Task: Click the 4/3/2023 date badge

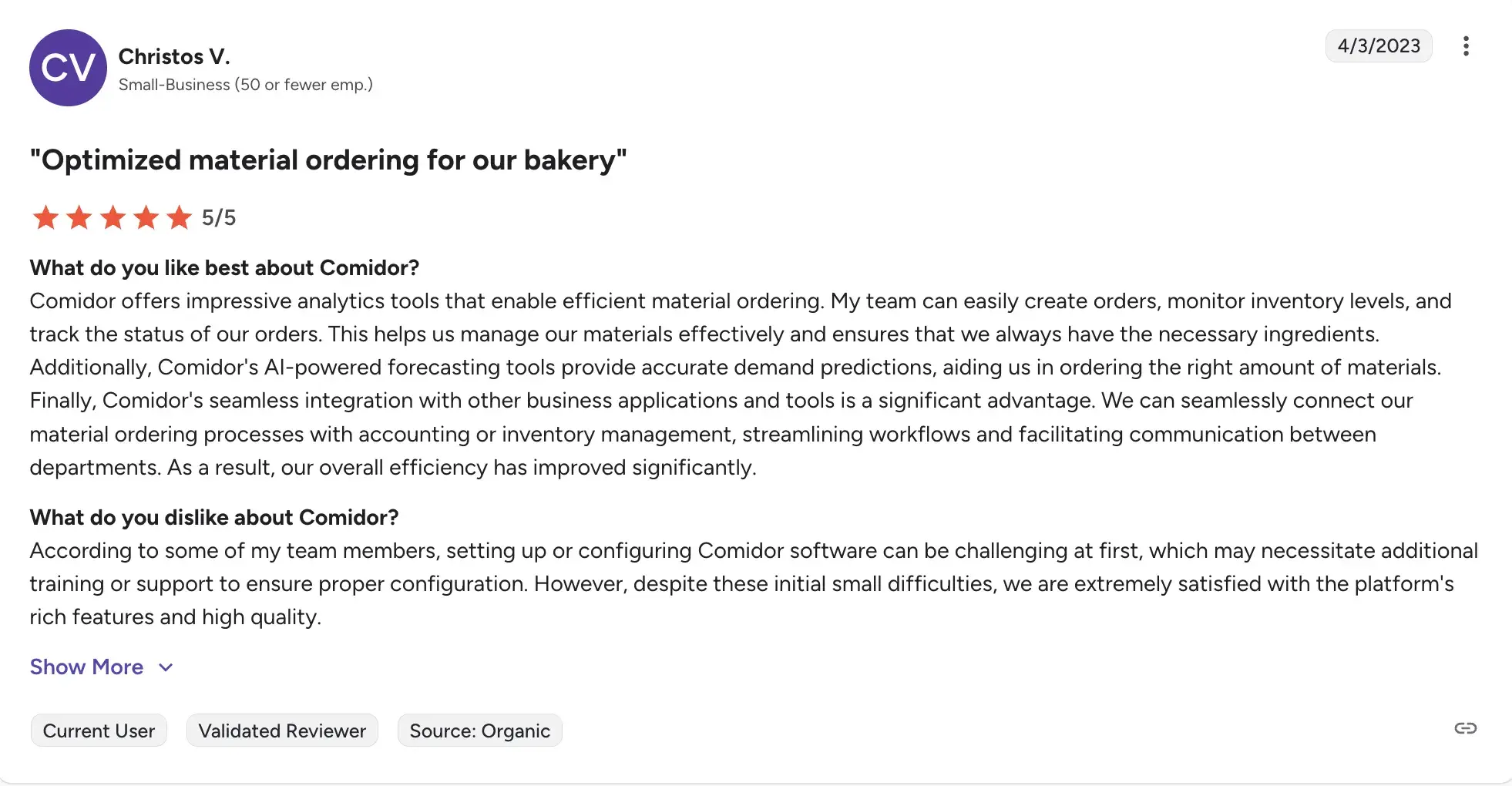Action: [1378, 46]
